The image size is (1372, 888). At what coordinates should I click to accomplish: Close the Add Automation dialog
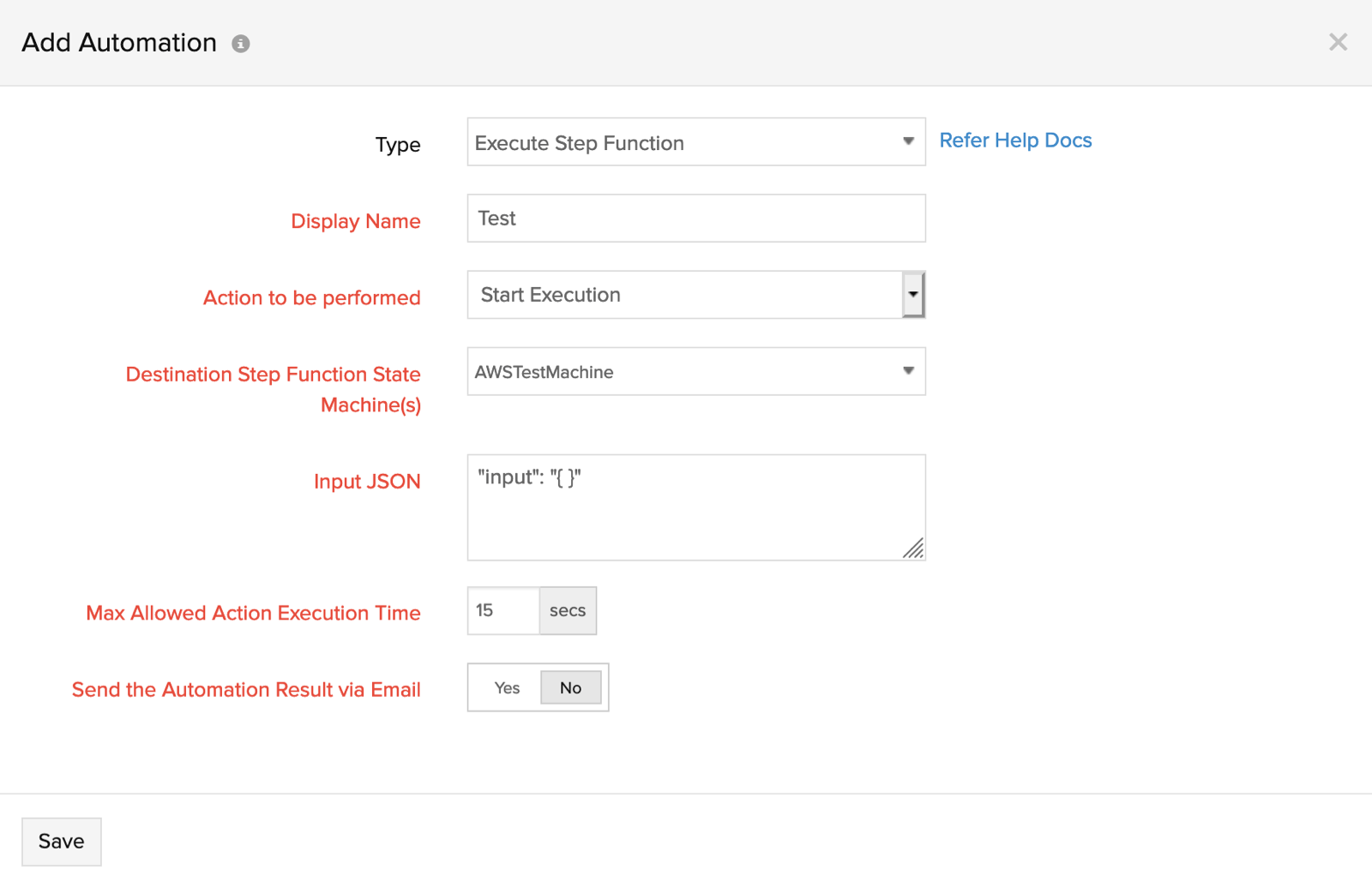click(x=1338, y=42)
